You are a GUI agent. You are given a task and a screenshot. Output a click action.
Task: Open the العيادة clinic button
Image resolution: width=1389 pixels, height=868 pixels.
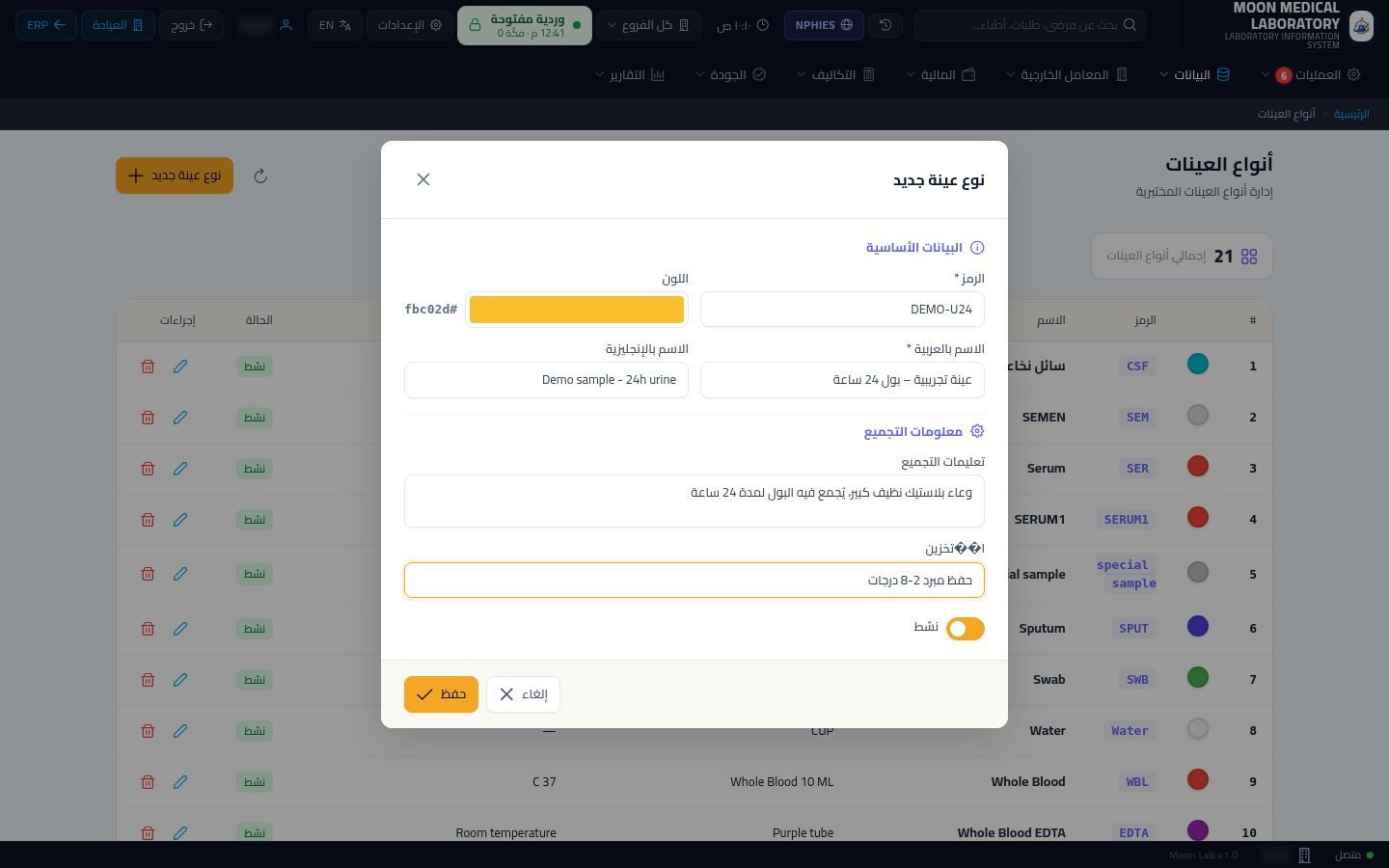click(118, 25)
